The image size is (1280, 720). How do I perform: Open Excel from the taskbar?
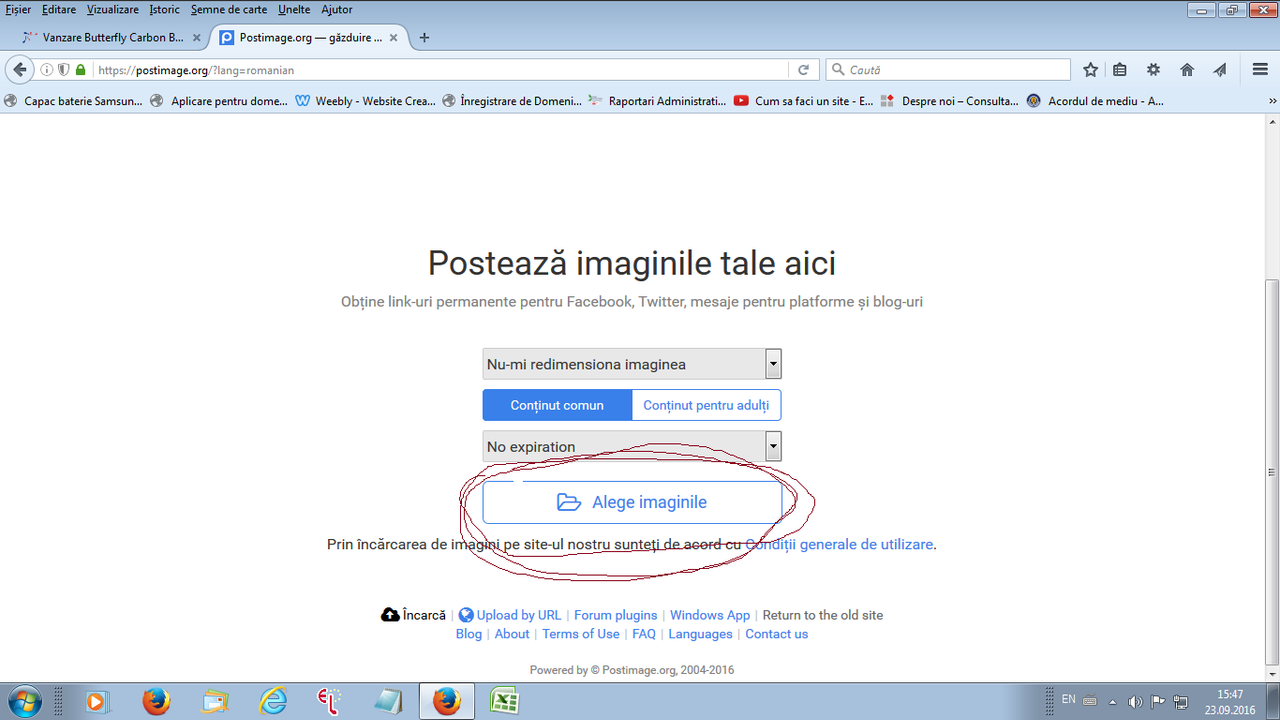505,702
